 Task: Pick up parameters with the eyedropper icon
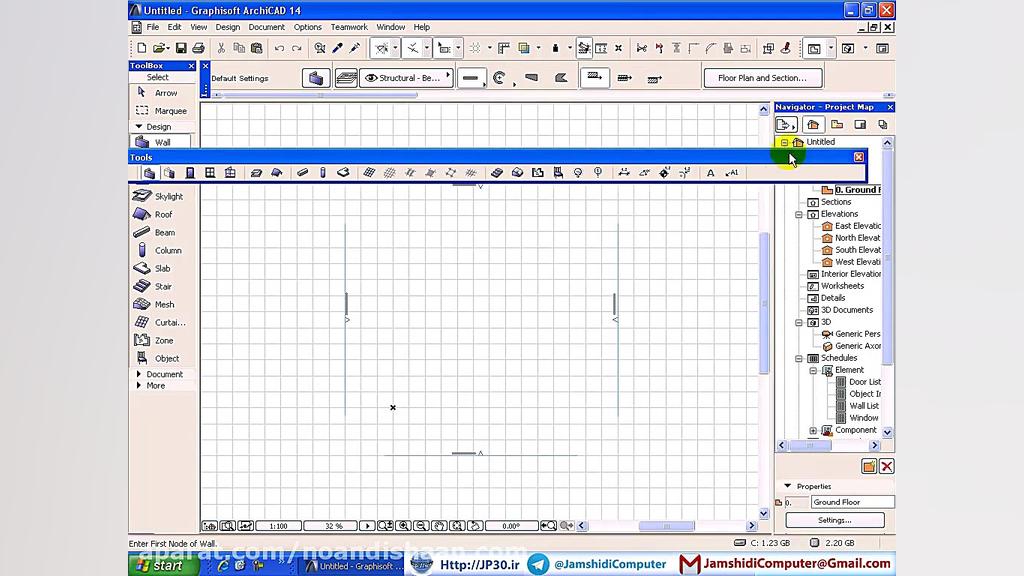[x=337, y=48]
